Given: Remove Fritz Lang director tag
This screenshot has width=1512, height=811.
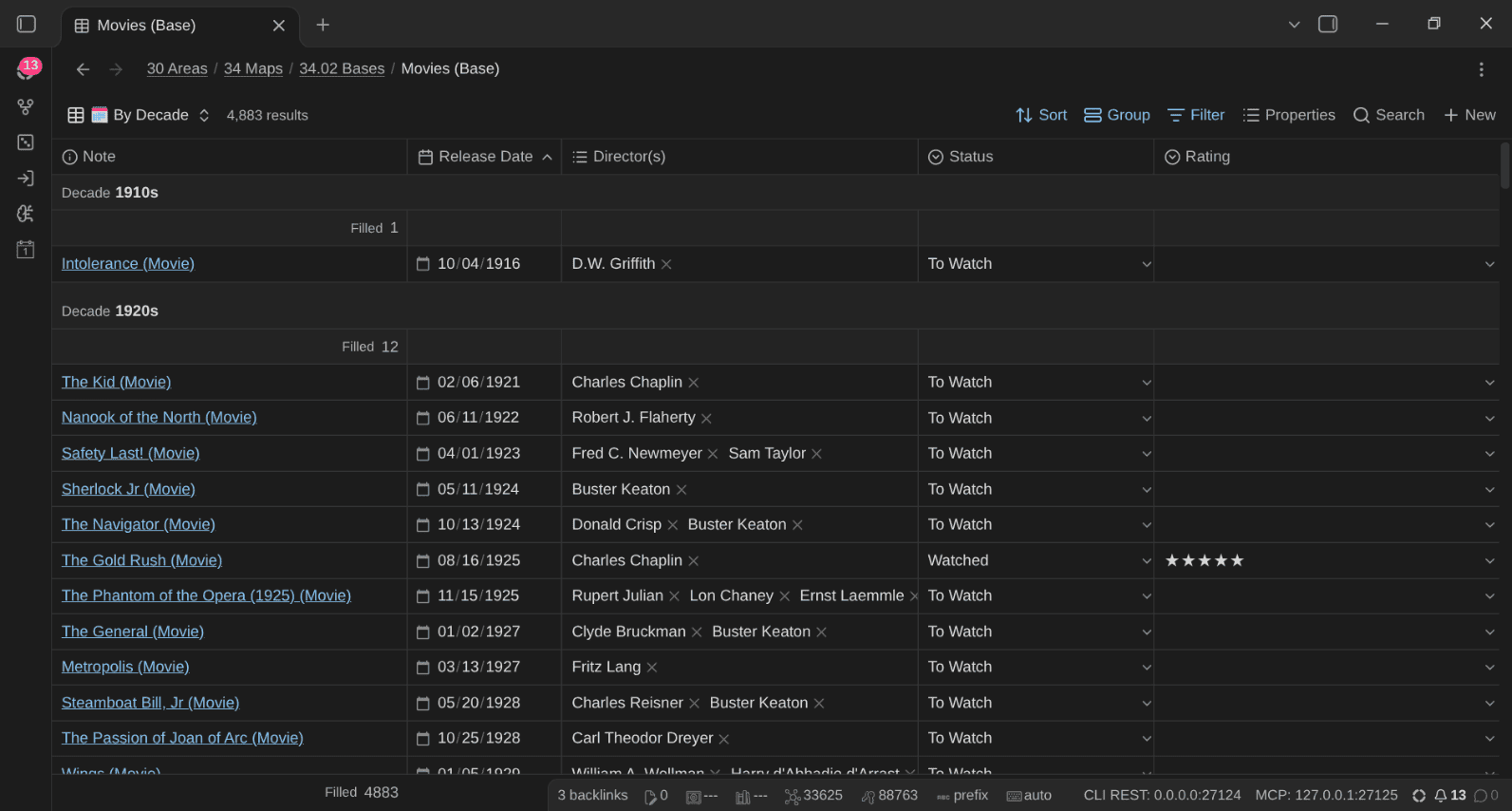Looking at the screenshot, I should point(652,668).
